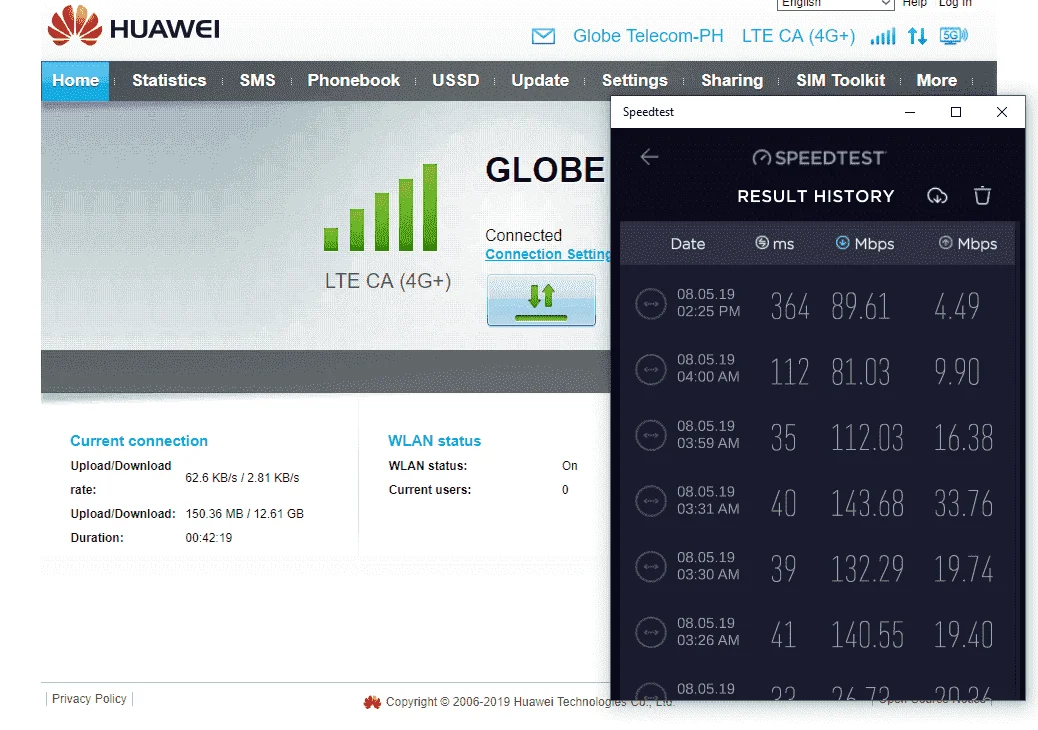Open the messages envelope icon
Viewport: 1038px width, 730px height.
[x=543, y=36]
